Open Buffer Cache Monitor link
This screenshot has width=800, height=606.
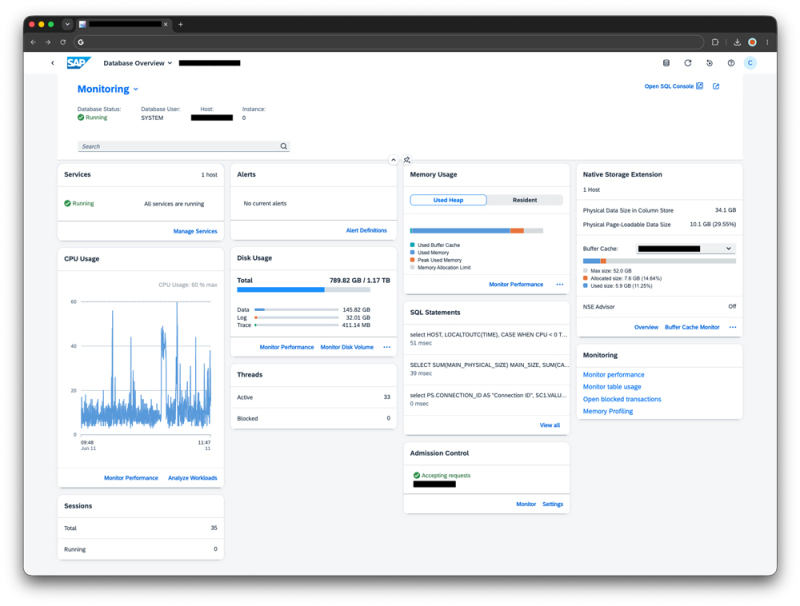tap(692, 327)
